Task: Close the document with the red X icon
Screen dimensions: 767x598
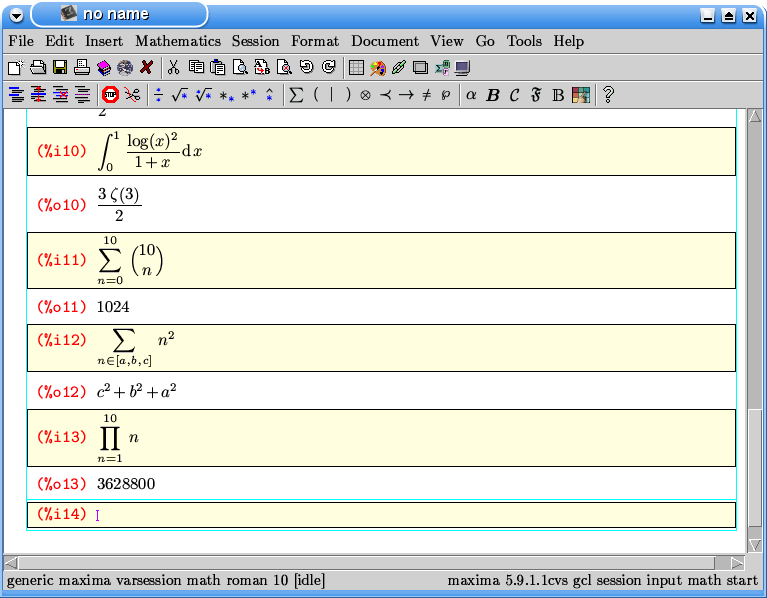Action: coord(146,67)
